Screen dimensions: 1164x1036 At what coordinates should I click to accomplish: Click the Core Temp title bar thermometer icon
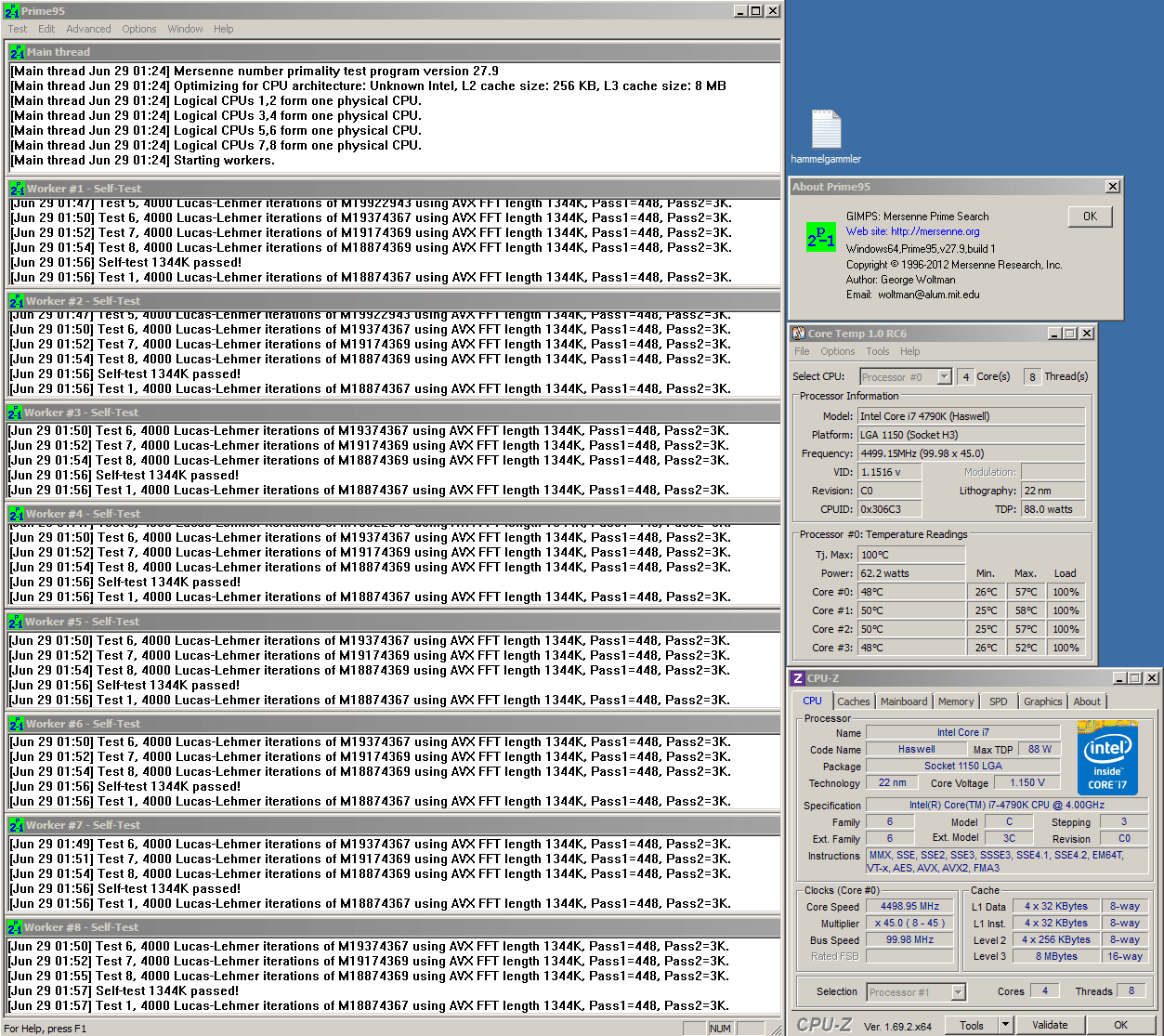(799, 334)
